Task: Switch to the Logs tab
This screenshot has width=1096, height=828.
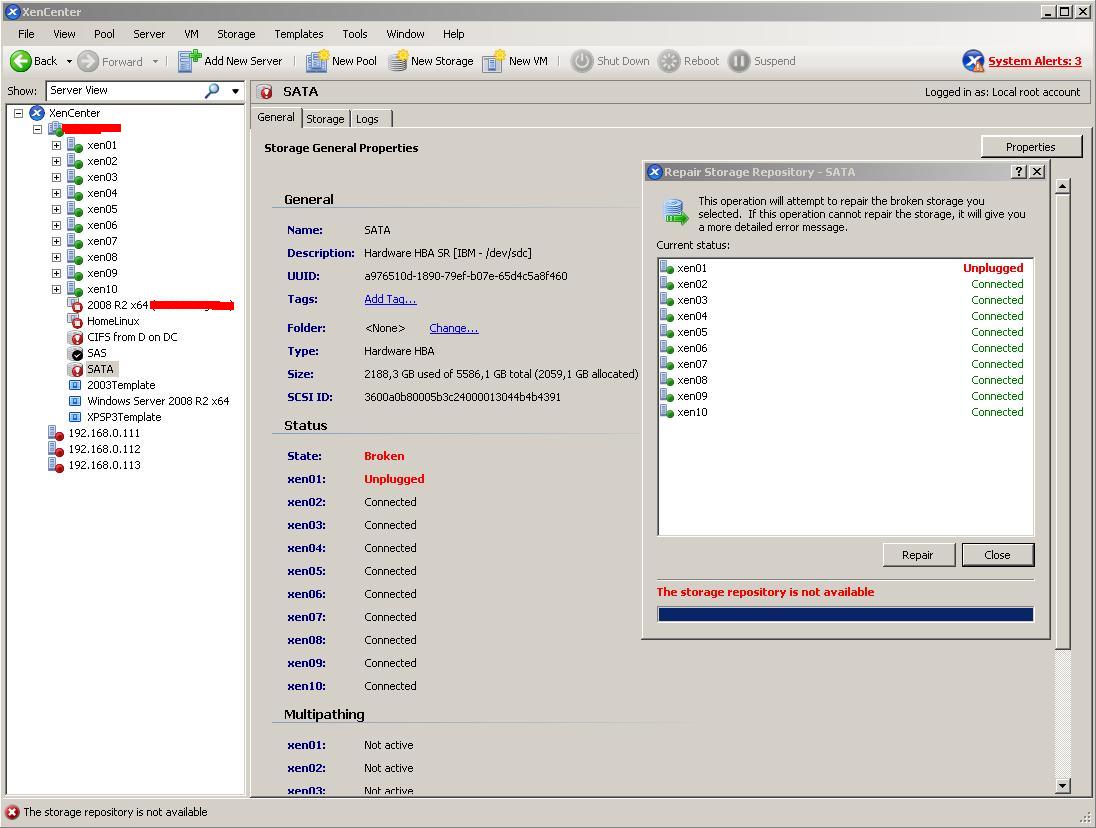Action: click(x=368, y=119)
